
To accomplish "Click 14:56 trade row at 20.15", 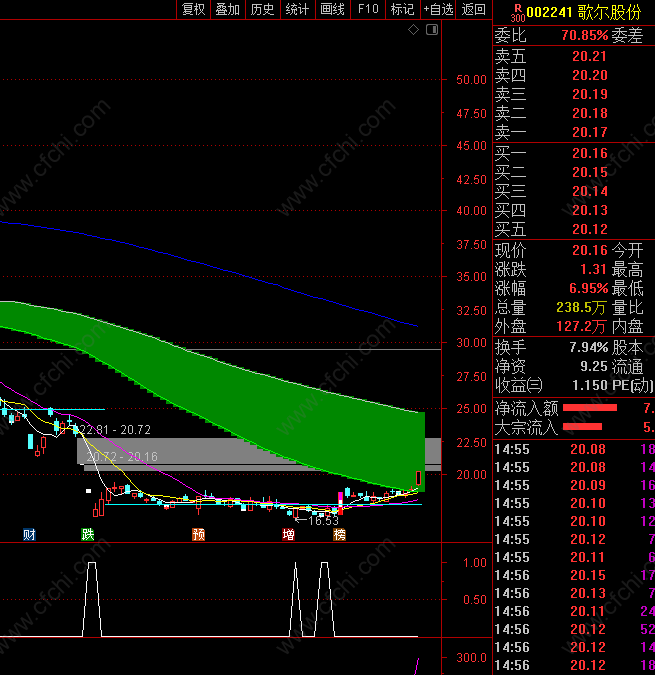I will [x=574, y=575].
